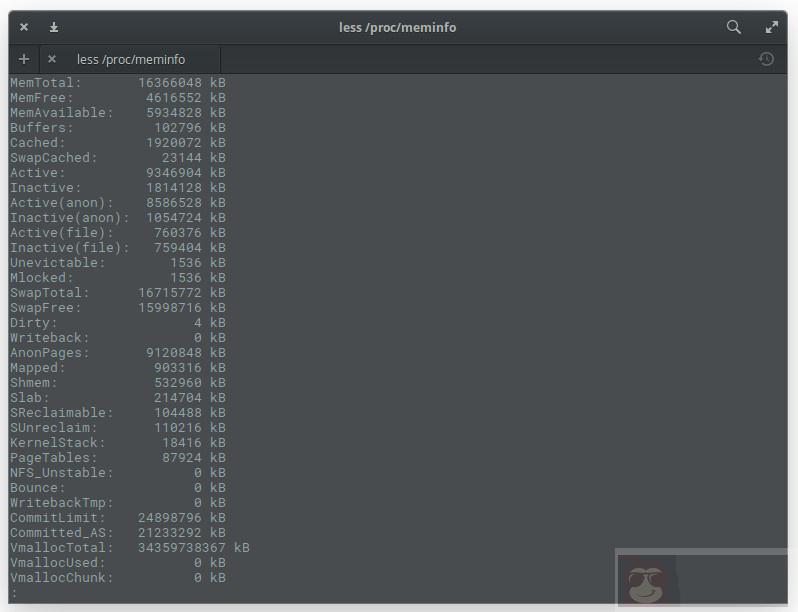Click the NFS_Unstable 0 kB line
798x612 pixels.
point(118,473)
